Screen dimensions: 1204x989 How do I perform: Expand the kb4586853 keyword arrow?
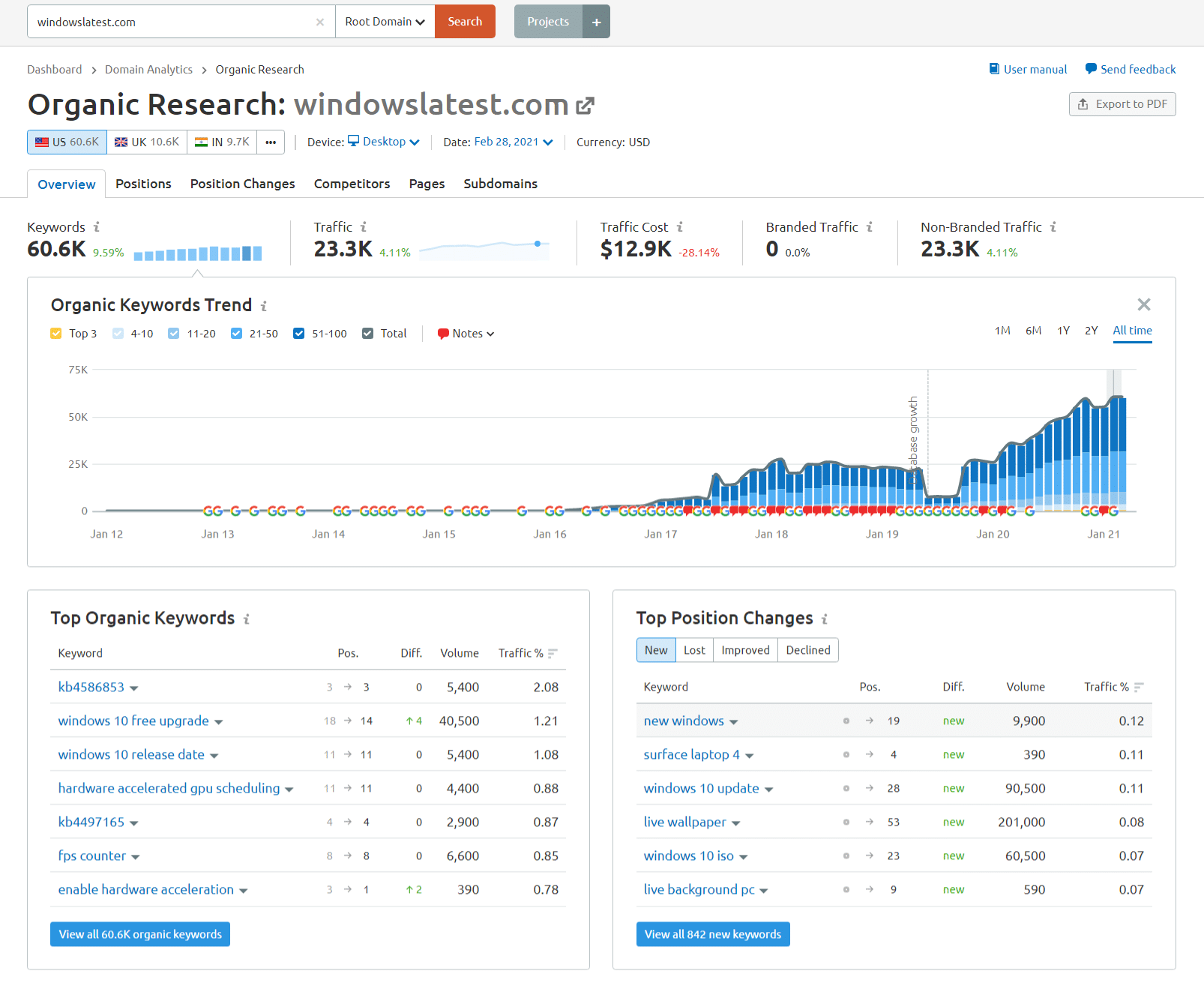coord(134,688)
